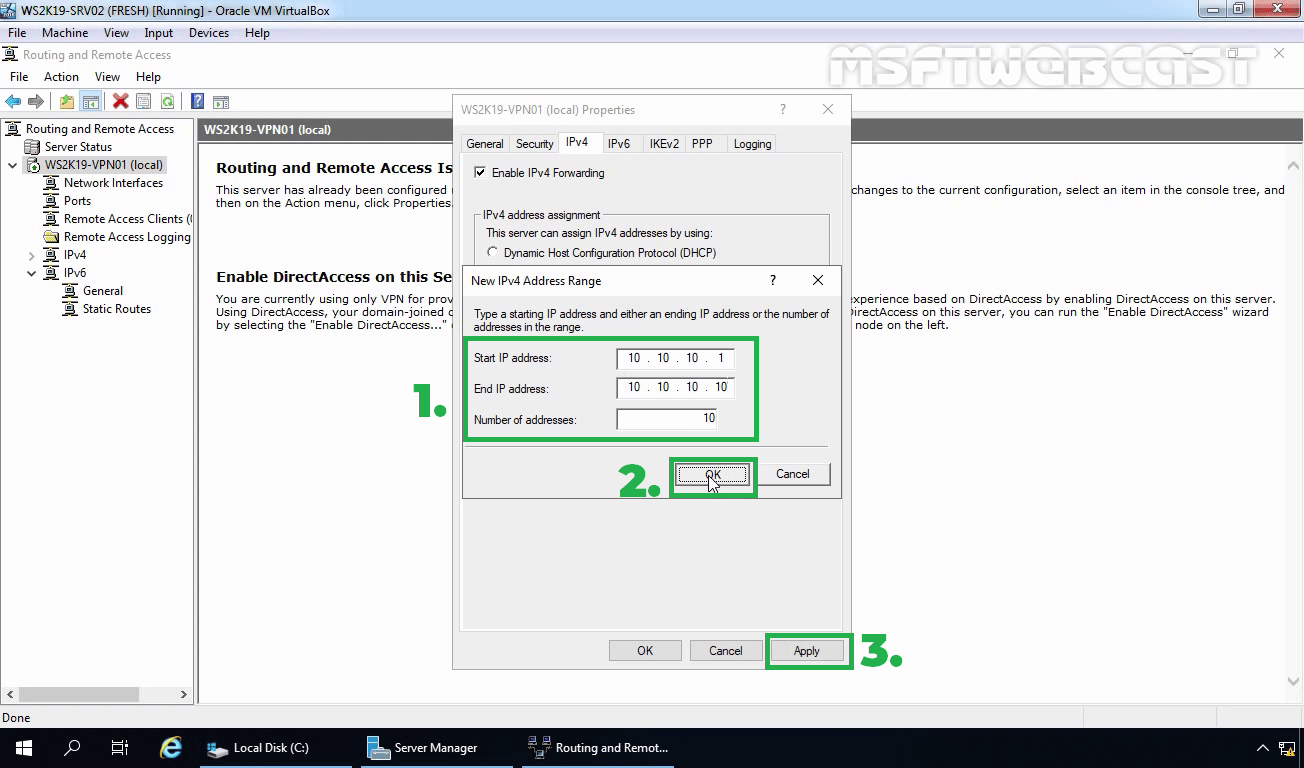The height and width of the screenshot is (768, 1304).
Task: Click Cancel at bottom of Properties dialog
Action: point(726,651)
